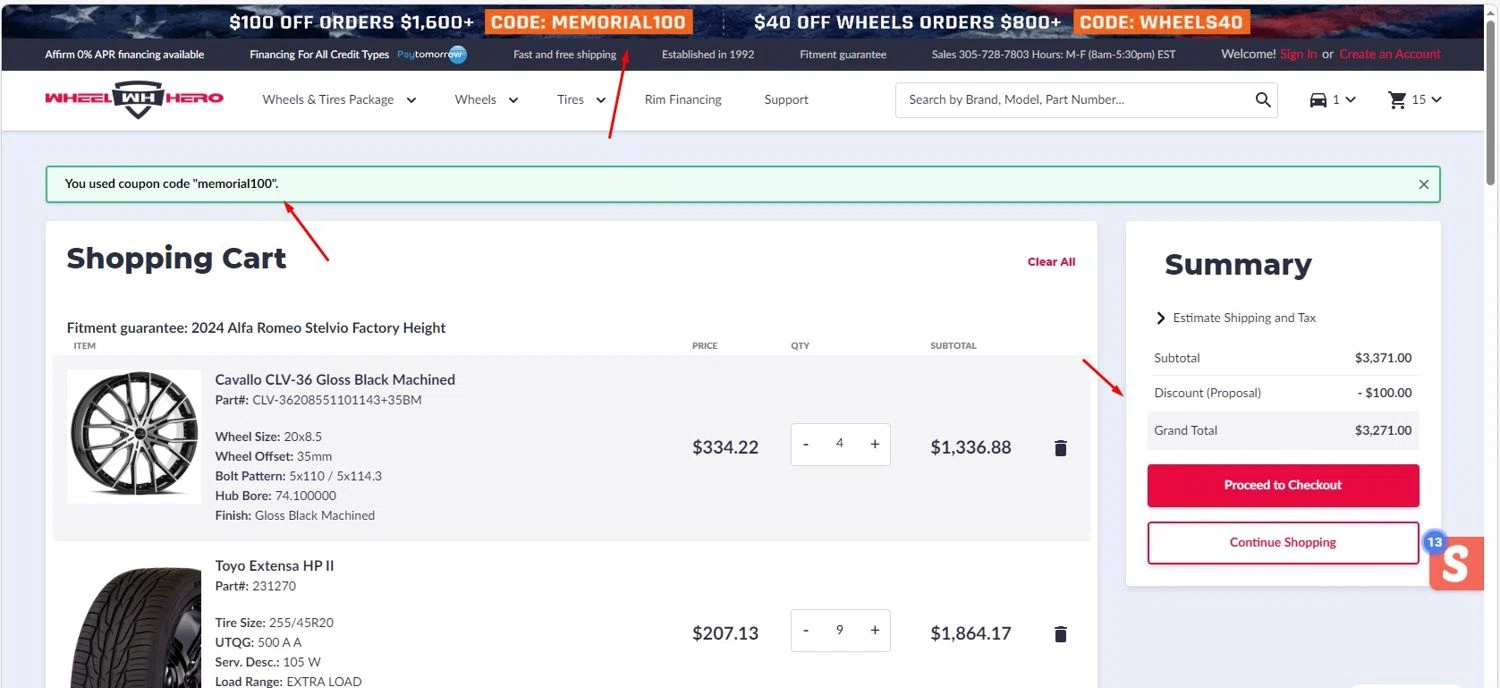Click the Sales 305-728-7803 phone text
Image resolution: width=1500 pixels, height=688 pixels.
point(1054,55)
